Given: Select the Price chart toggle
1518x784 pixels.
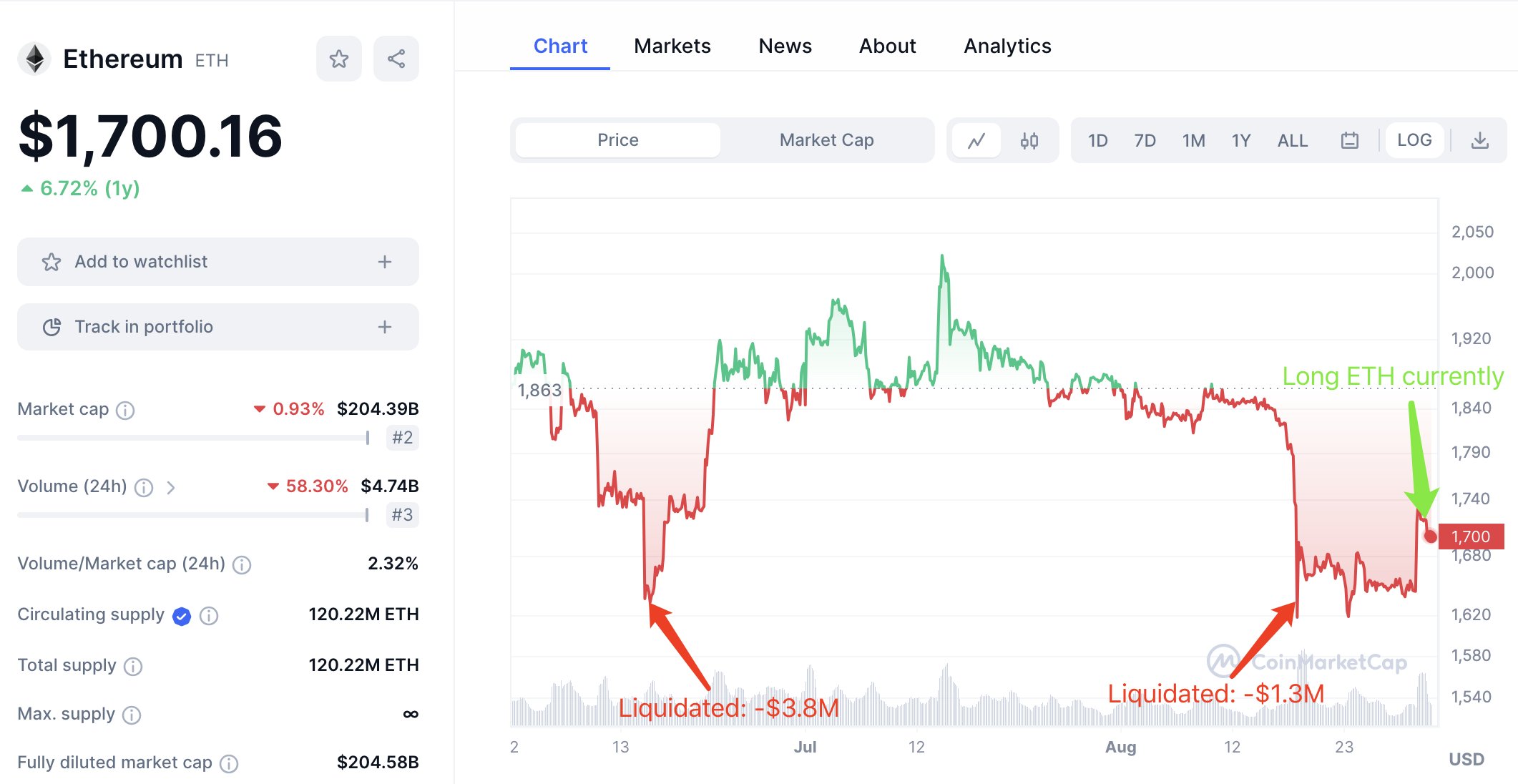Looking at the screenshot, I should pyautogui.click(x=618, y=140).
